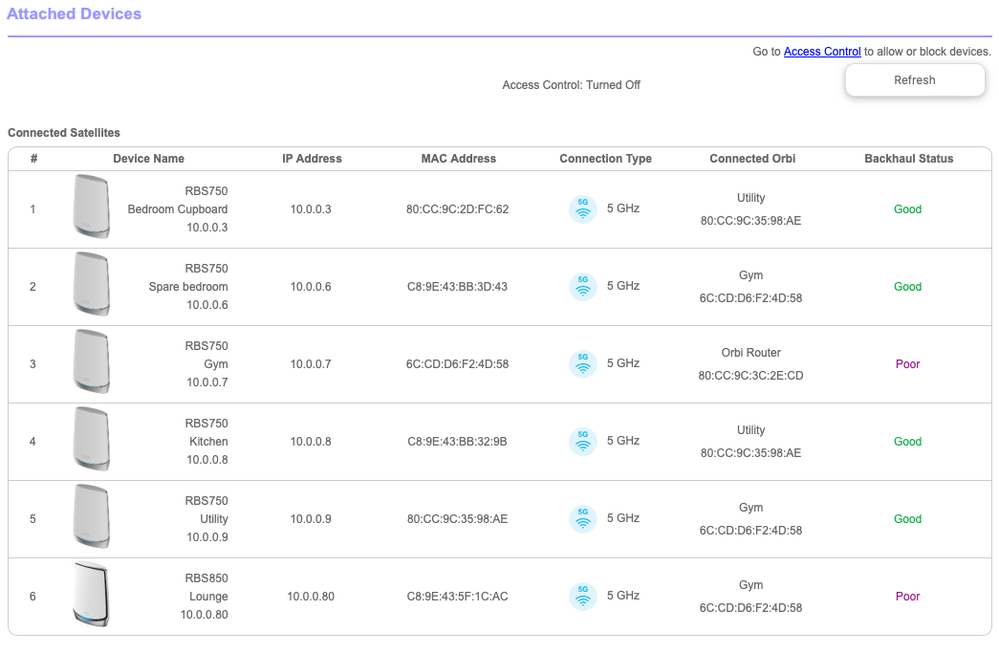The width and height of the screenshot is (999, 655).
Task: Click connected Orbi MAC 80:CC:9C:3C:2E:CD
Action: pos(751,375)
